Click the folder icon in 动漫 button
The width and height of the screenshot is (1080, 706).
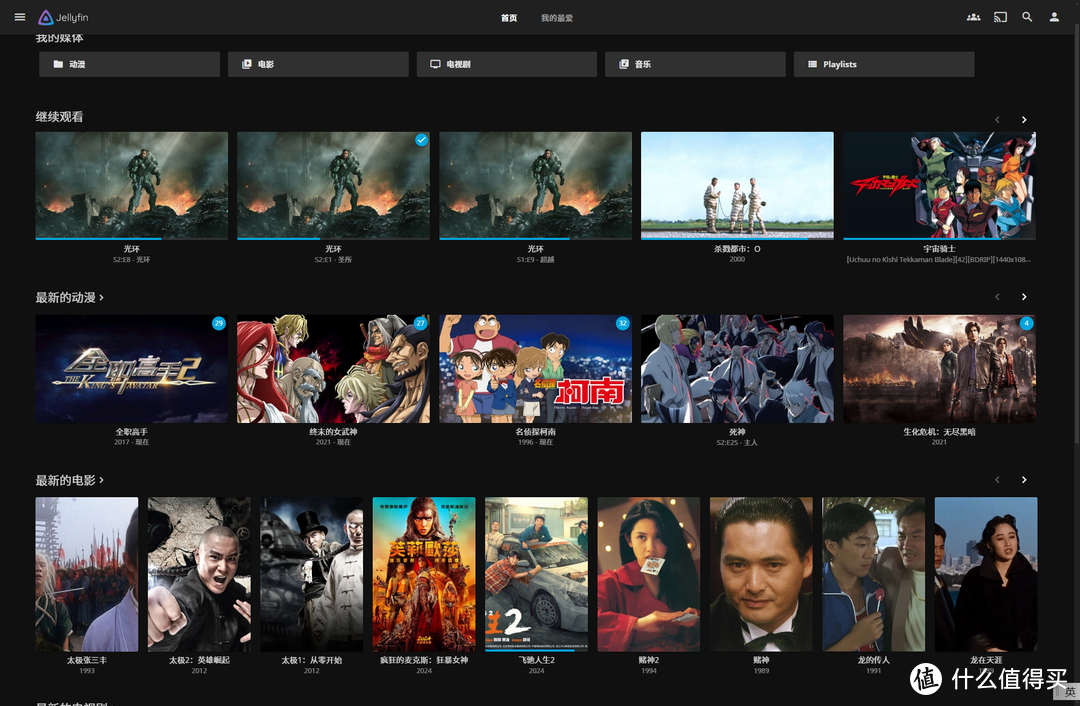(x=59, y=64)
